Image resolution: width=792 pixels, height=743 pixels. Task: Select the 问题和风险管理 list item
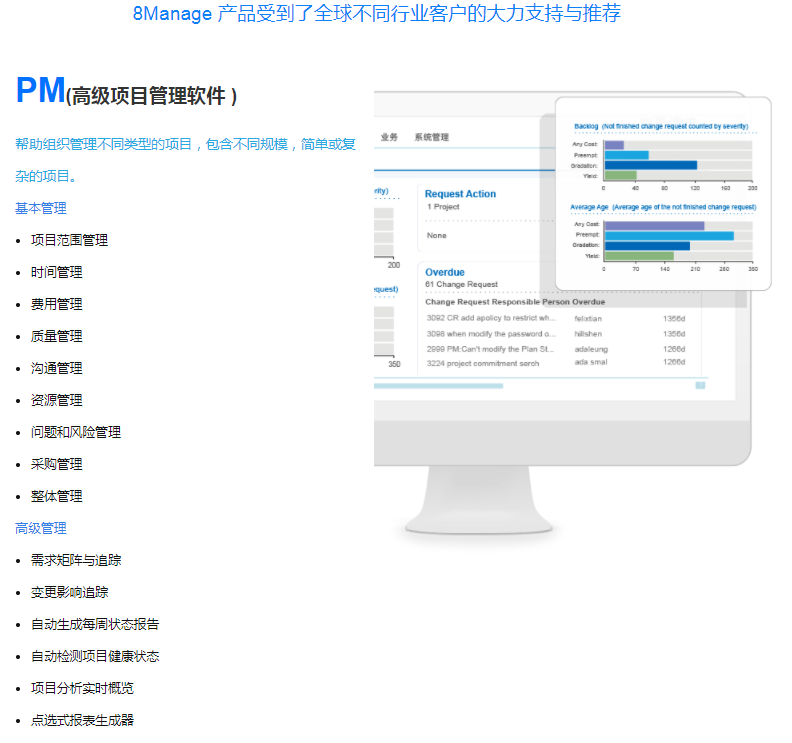(76, 432)
